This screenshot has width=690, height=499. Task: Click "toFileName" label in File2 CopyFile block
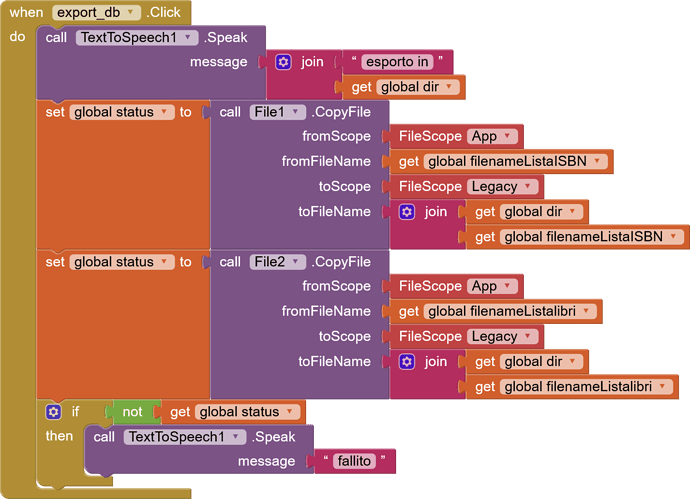click(334, 362)
